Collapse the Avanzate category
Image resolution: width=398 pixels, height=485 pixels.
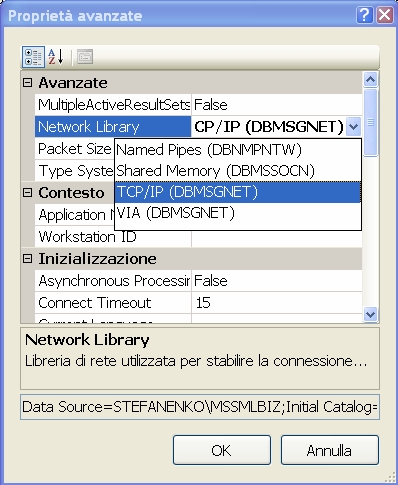[28, 82]
